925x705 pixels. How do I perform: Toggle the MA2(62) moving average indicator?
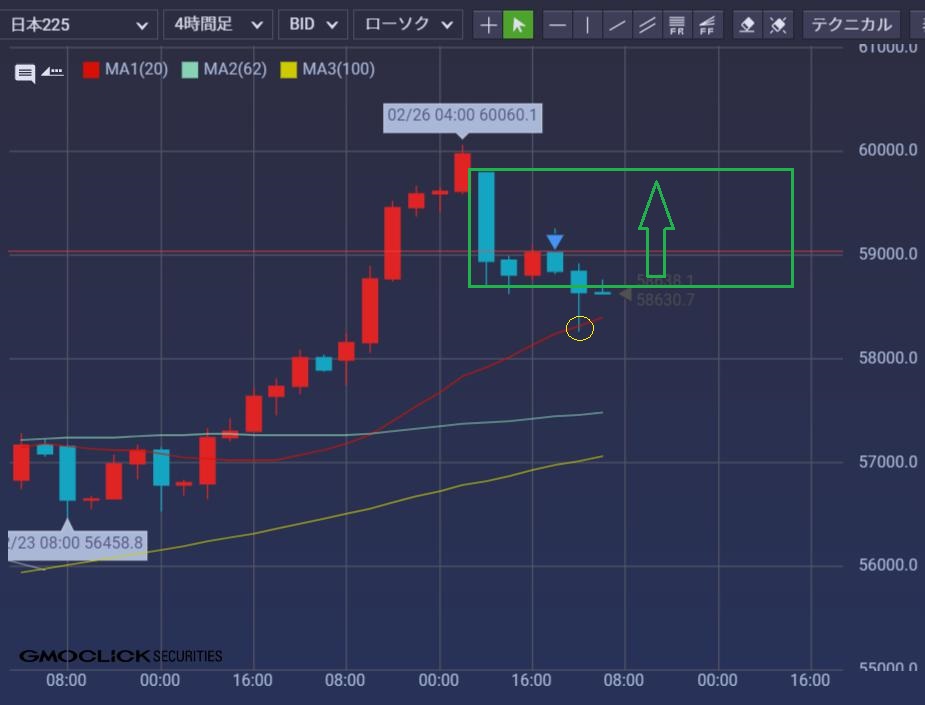tap(224, 69)
